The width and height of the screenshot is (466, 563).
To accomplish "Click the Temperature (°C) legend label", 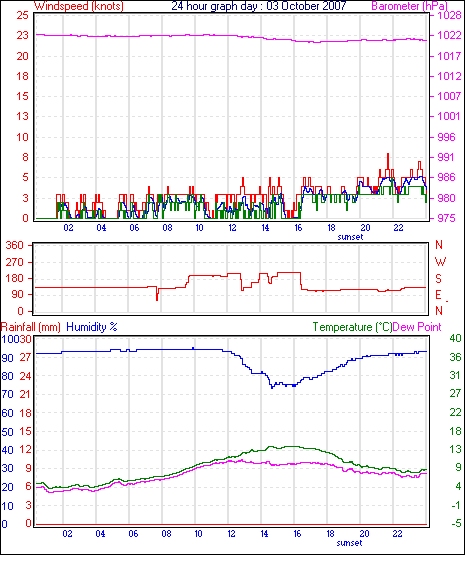I will [x=352, y=327].
